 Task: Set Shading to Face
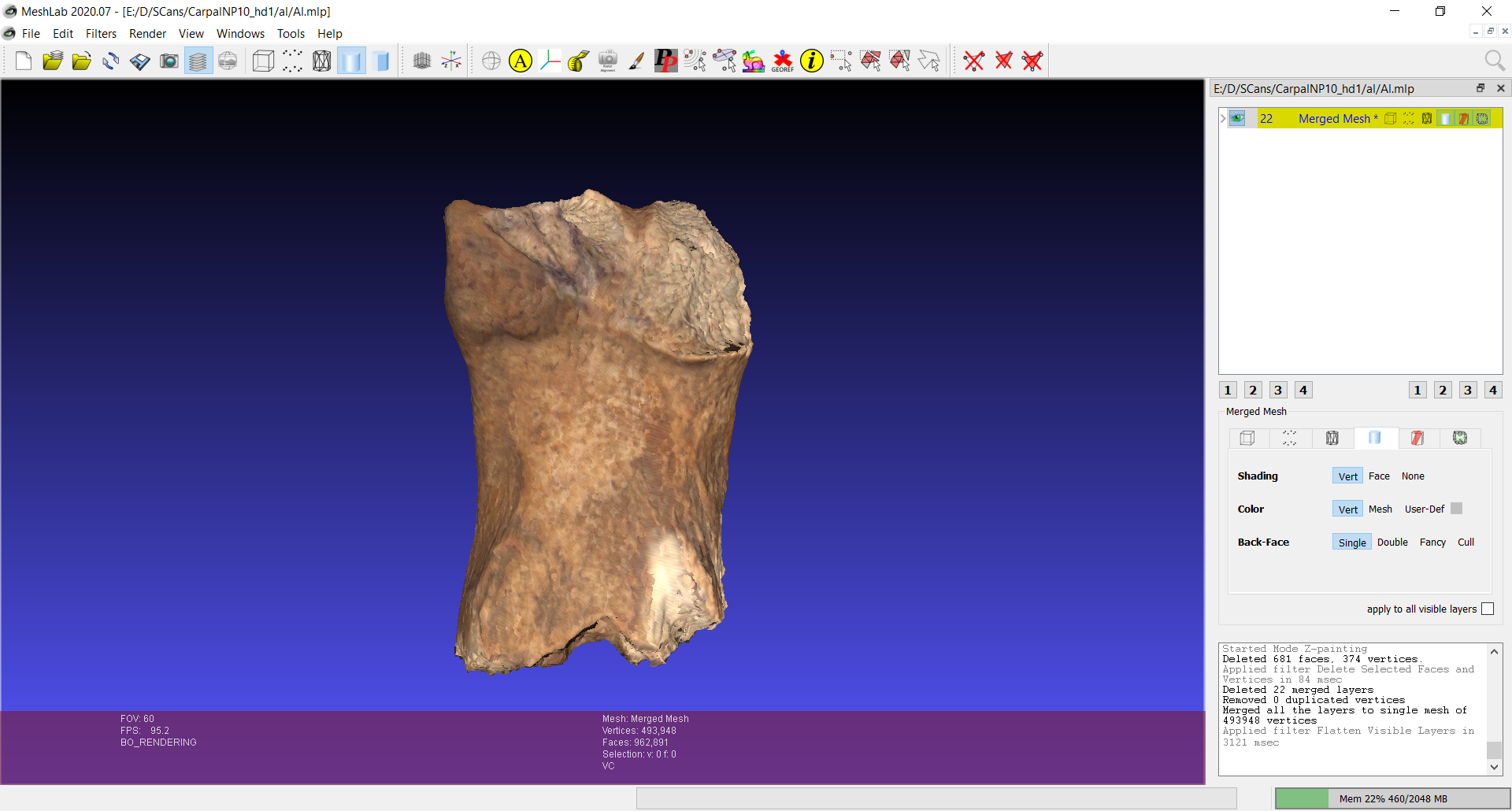pos(1379,476)
